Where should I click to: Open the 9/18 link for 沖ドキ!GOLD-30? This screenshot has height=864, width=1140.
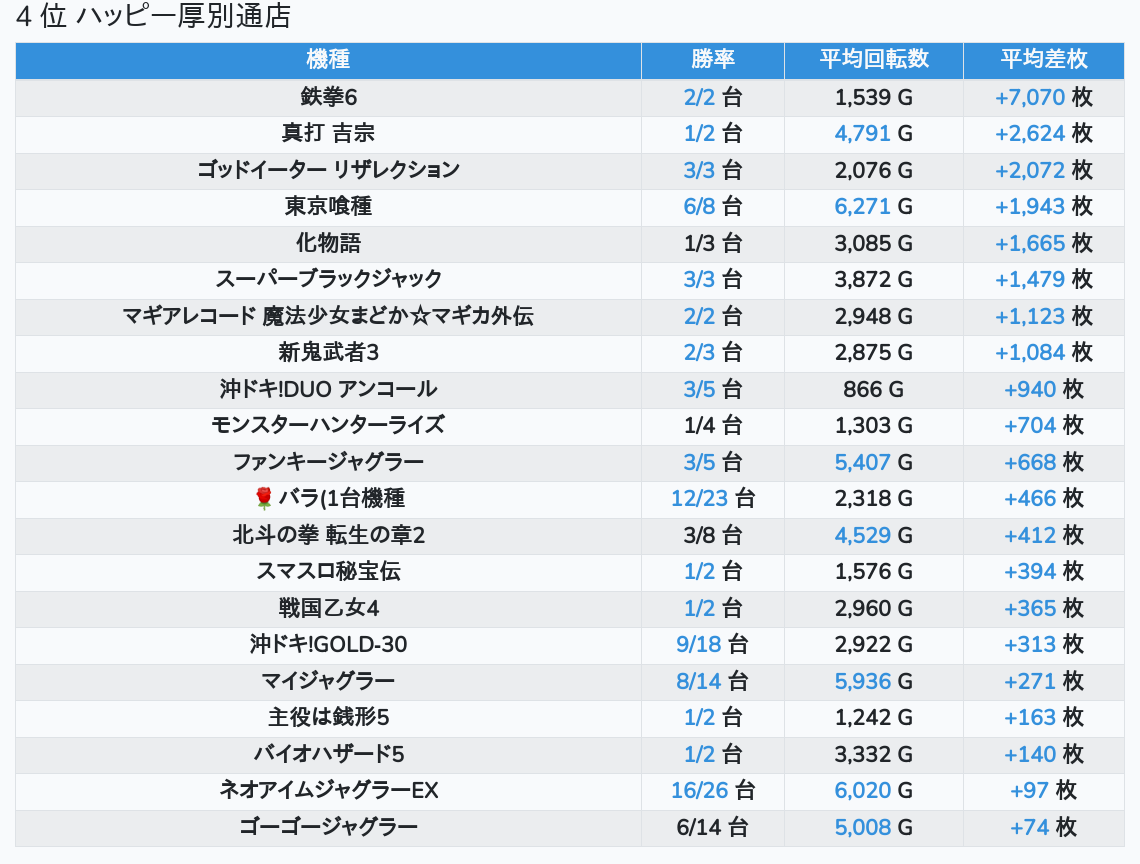pos(699,645)
